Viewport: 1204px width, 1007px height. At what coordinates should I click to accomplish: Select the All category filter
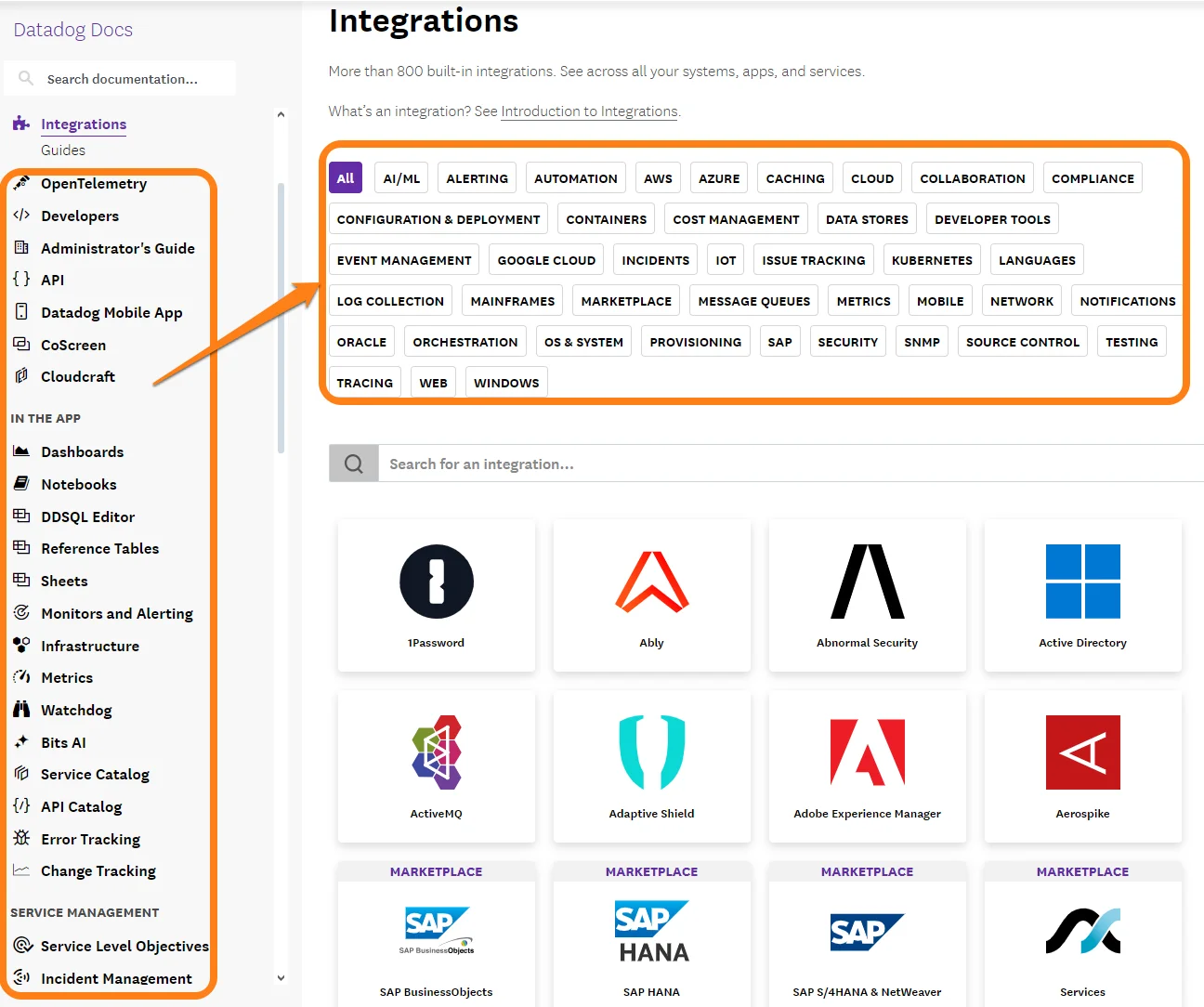tap(346, 178)
